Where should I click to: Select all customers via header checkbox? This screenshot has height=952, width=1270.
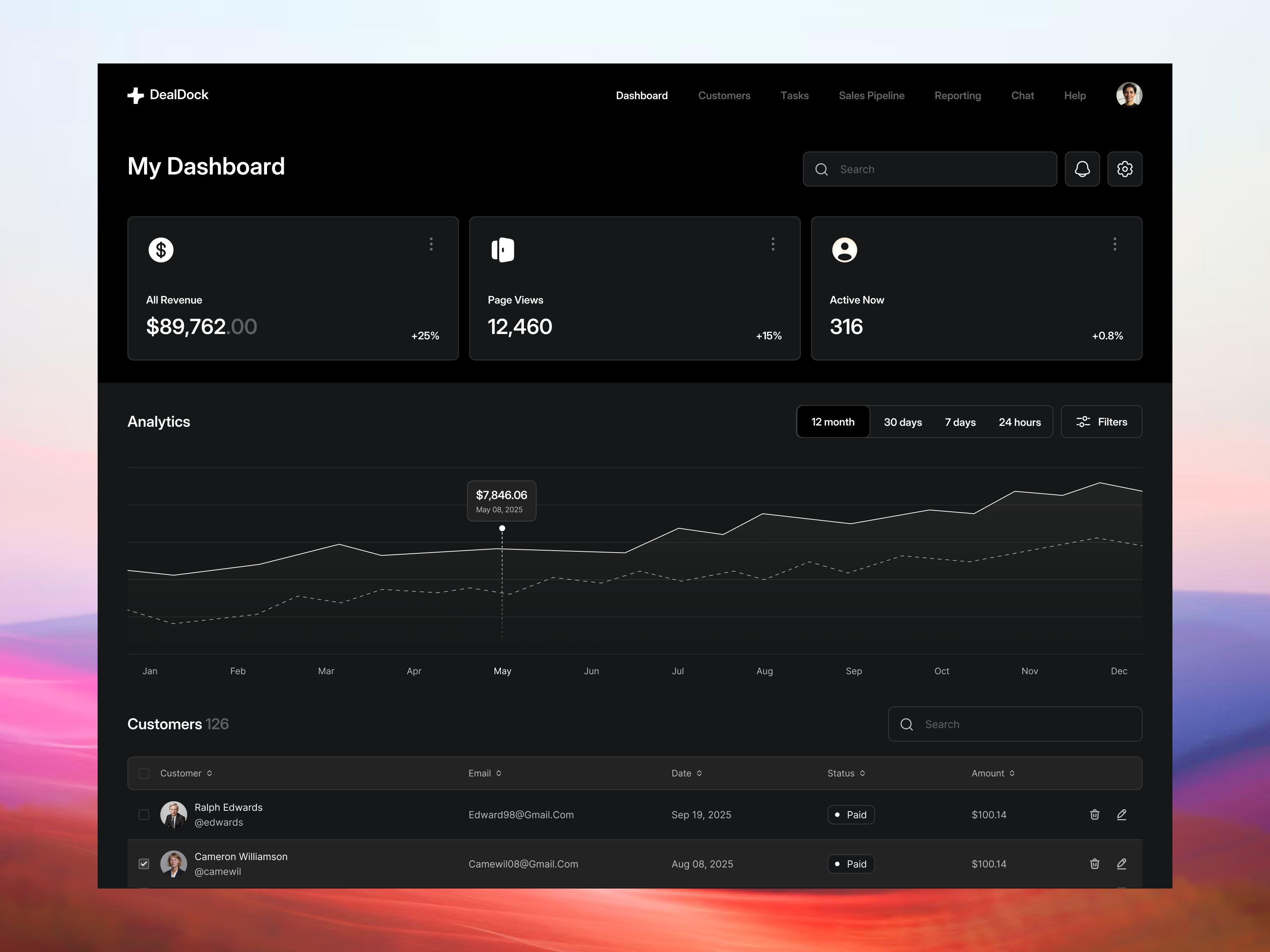click(144, 773)
